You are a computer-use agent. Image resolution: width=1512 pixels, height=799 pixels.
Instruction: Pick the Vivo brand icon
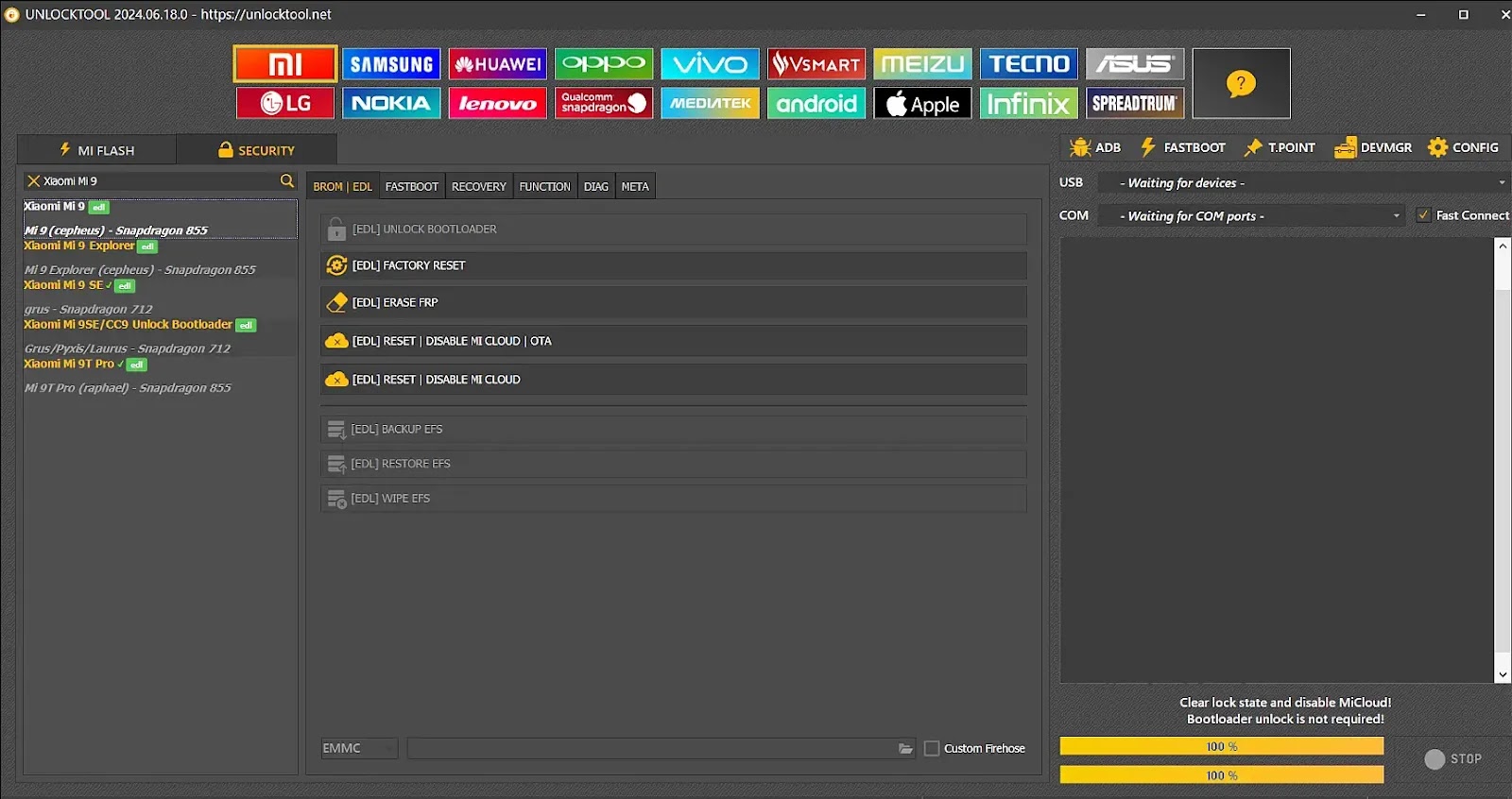pyautogui.click(x=710, y=64)
